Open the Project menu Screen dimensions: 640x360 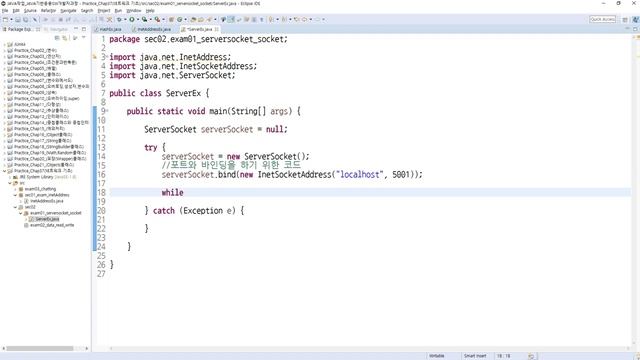[x=104, y=11]
